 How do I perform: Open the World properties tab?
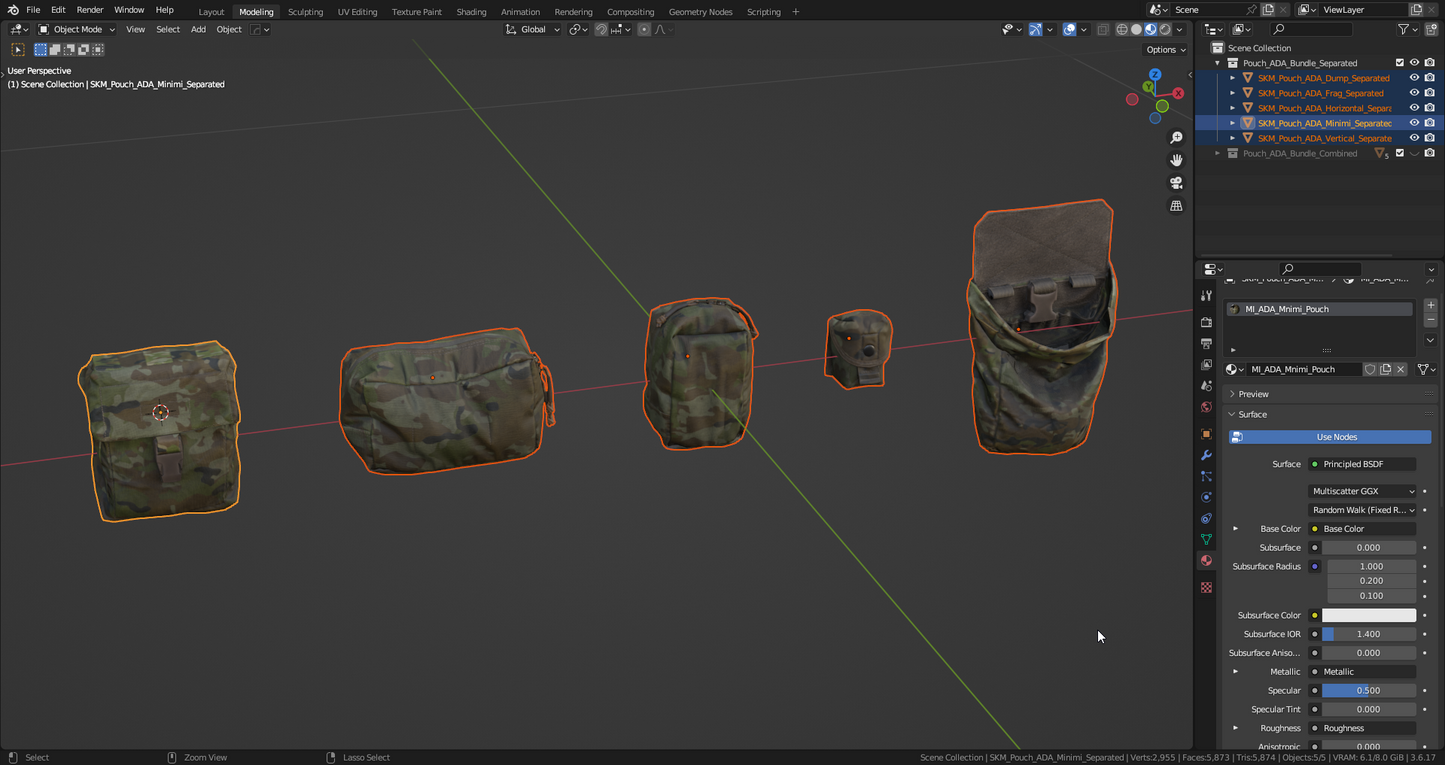point(1206,407)
